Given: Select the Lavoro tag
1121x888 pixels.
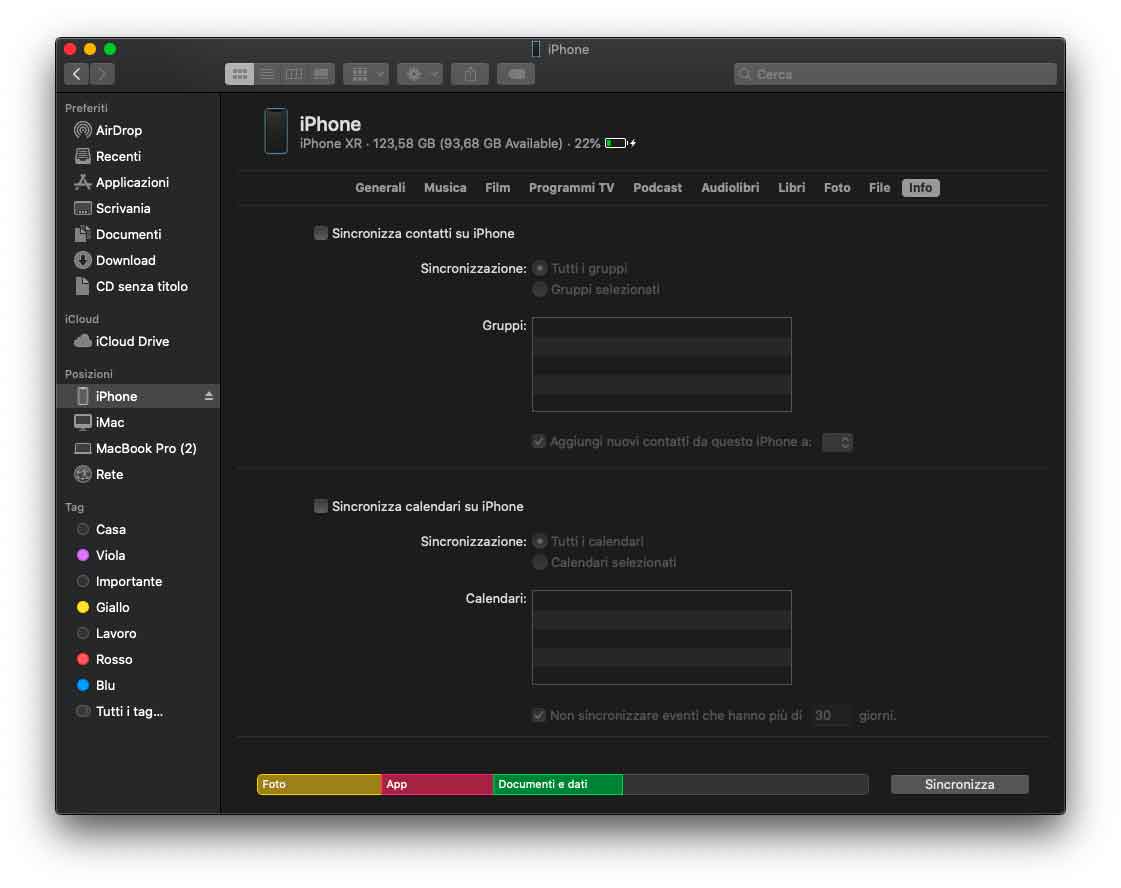Looking at the screenshot, I should pyautogui.click(x=137, y=633).
